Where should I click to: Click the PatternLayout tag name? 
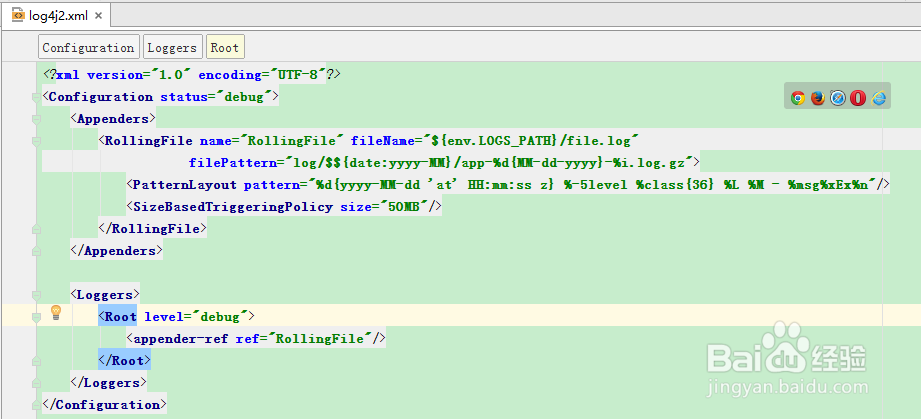click(185, 185)
